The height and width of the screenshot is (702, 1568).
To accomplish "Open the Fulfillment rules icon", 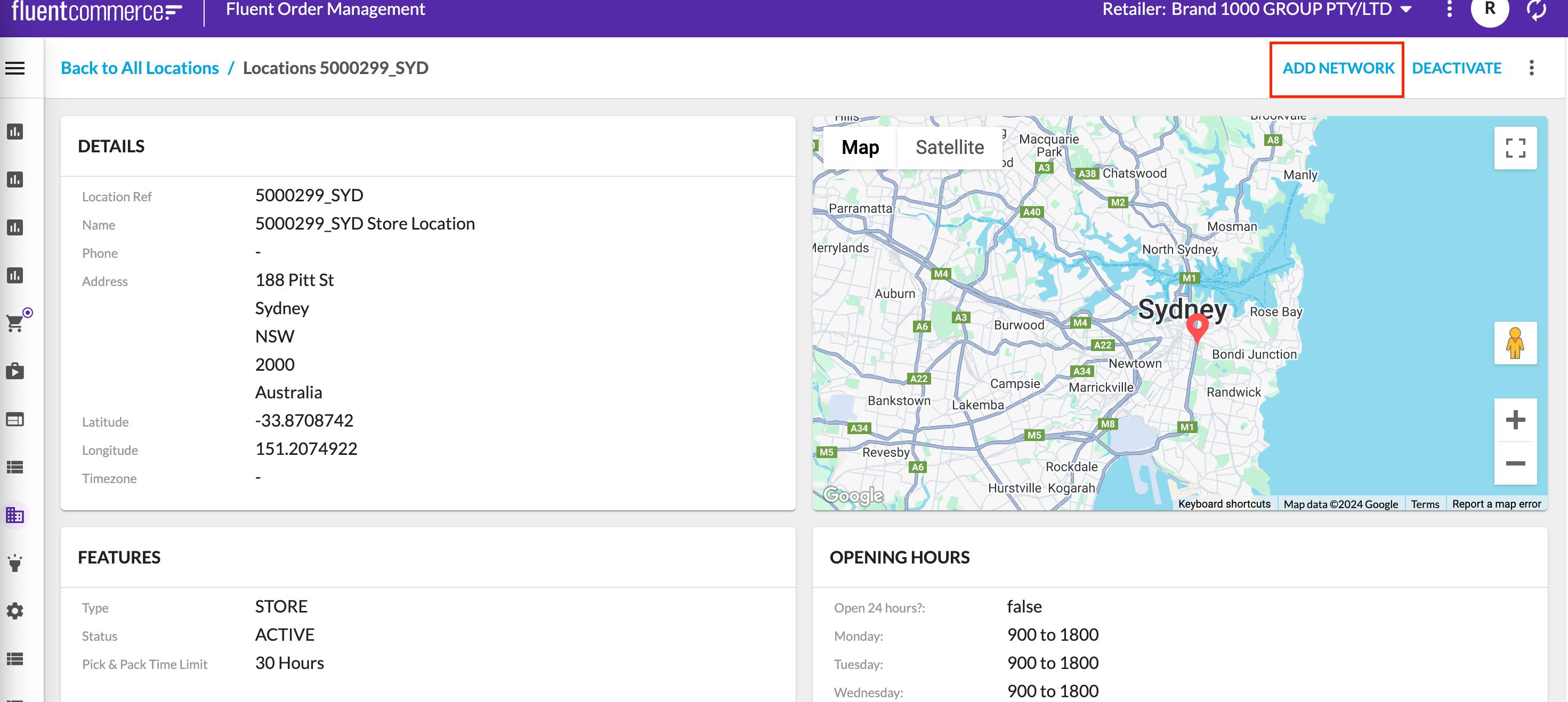I will (15, 564).
